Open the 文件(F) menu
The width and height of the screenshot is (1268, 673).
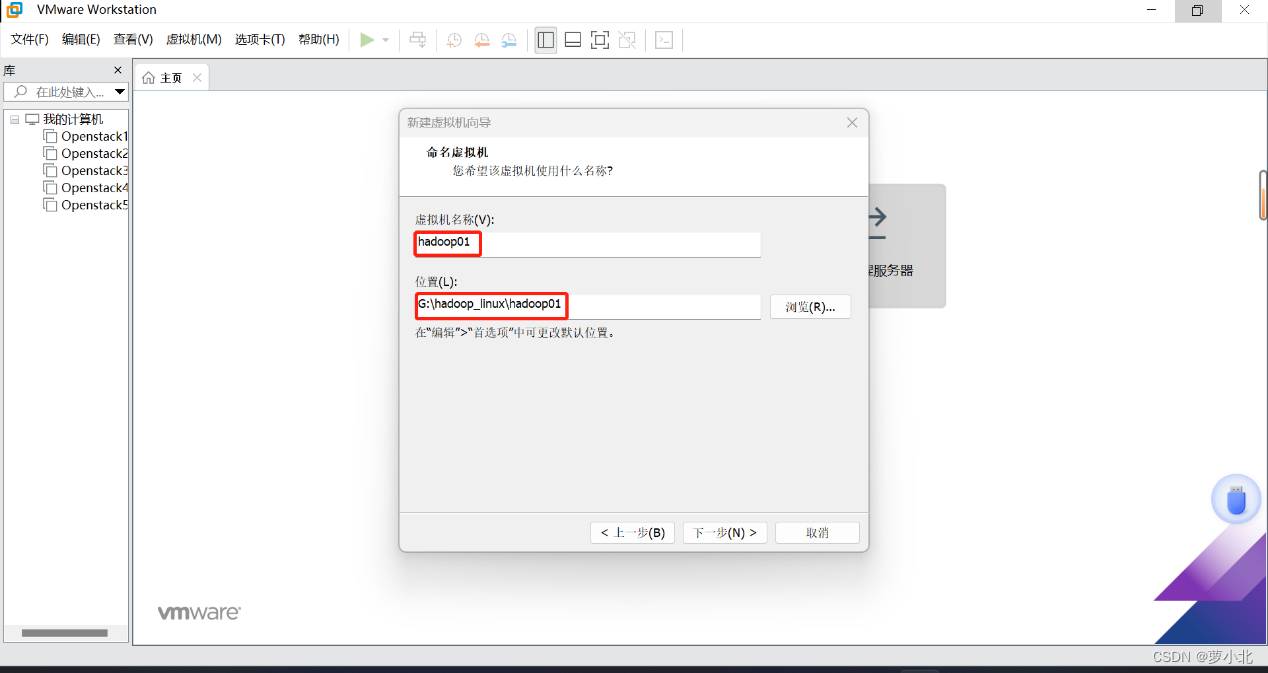pos(30,40)
